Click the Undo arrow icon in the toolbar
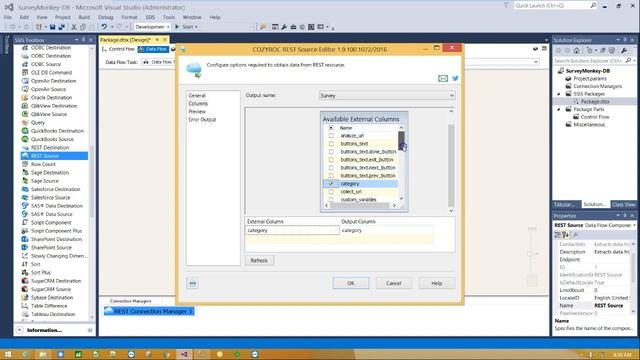640x360 pixels. 104,27
